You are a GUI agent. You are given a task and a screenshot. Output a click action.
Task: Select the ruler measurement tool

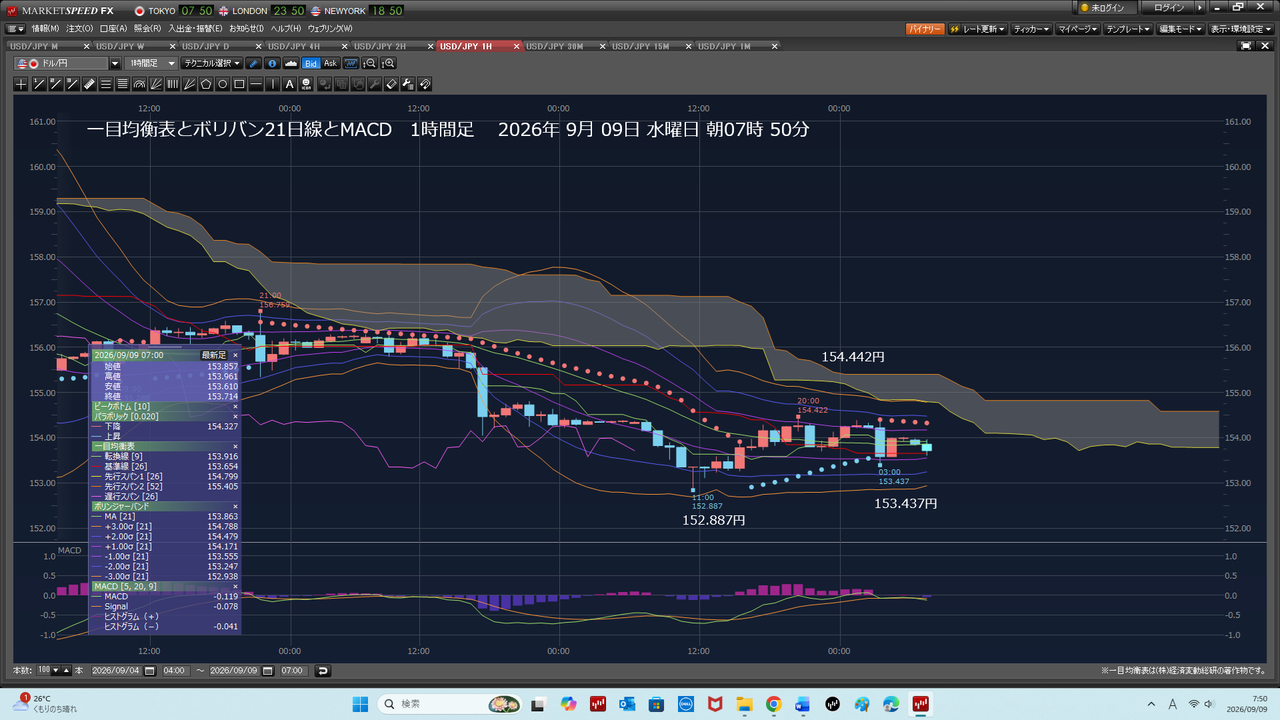[x=89, y=84]
